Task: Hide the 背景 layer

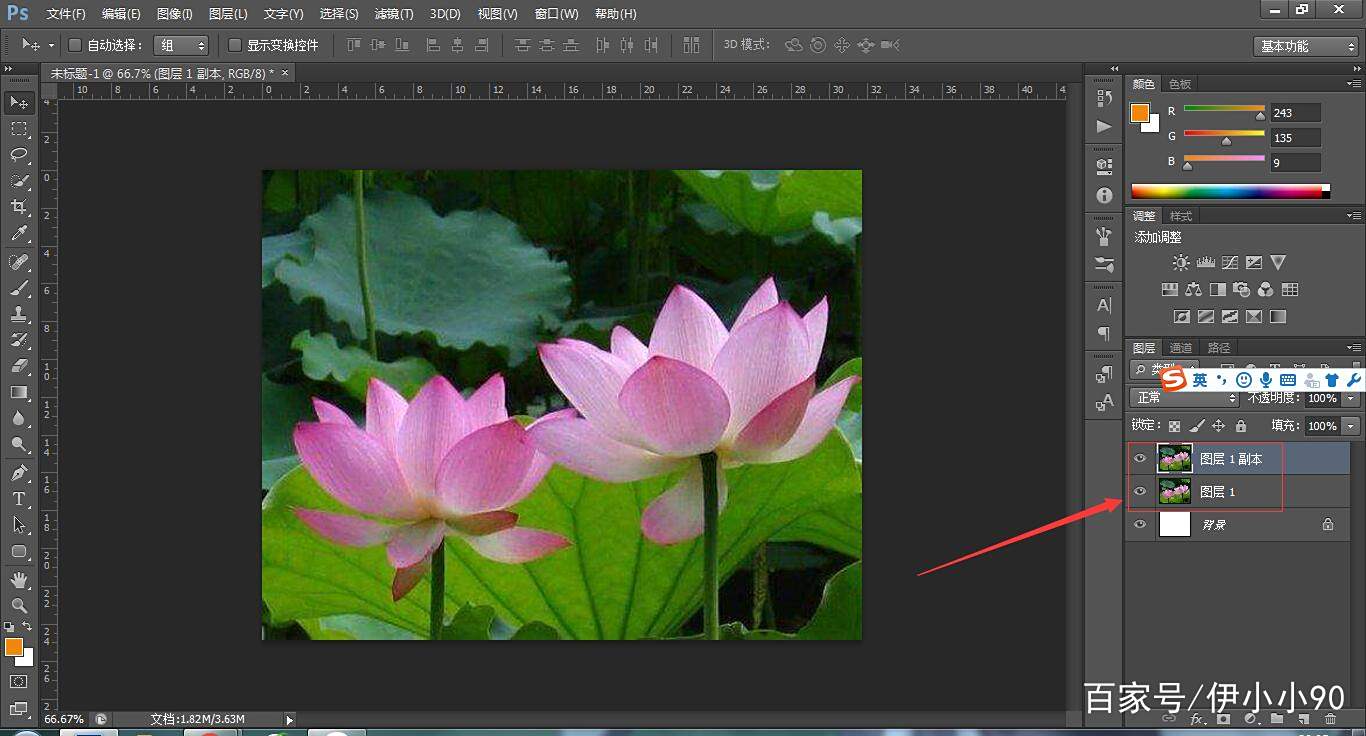Action: [1139, 524]
